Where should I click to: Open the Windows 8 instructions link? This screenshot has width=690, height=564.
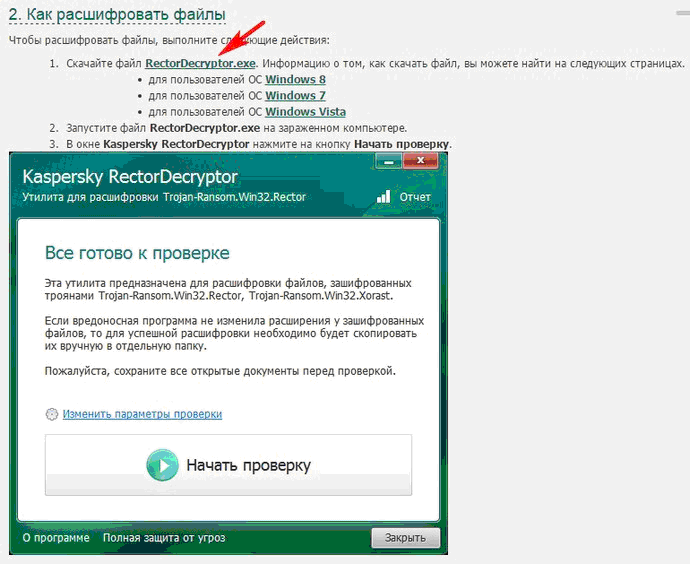coord(295,80)
